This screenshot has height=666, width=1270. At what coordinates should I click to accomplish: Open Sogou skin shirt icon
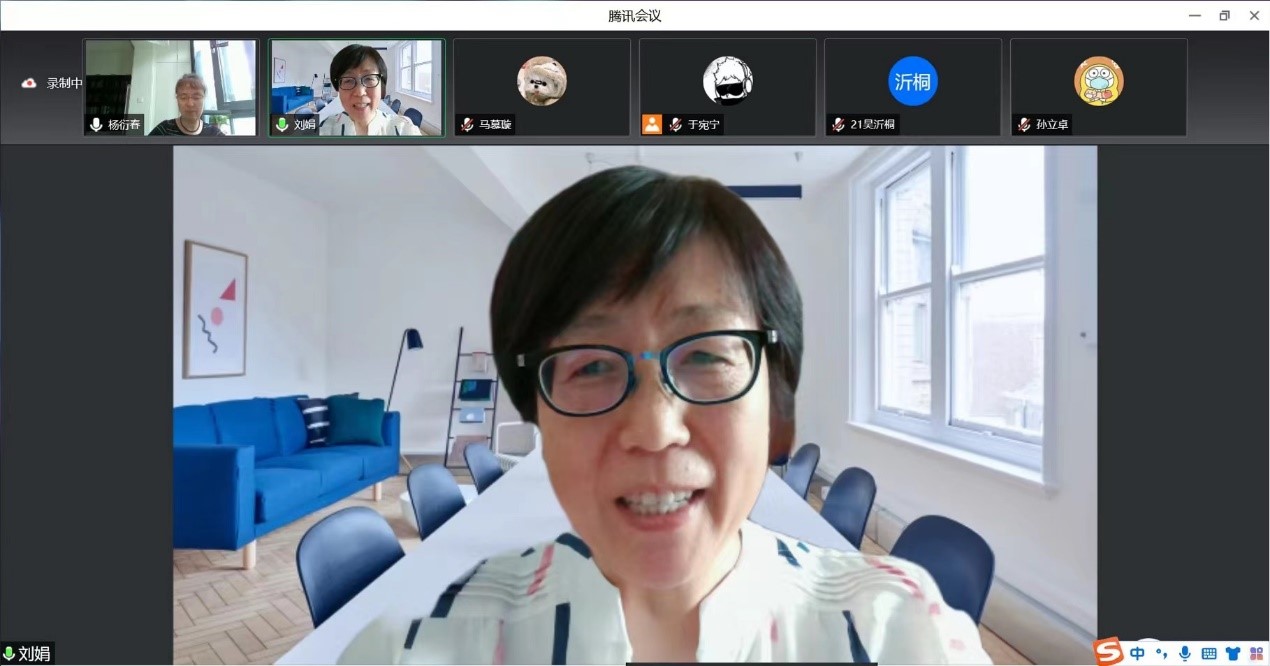coord(1233,653)
